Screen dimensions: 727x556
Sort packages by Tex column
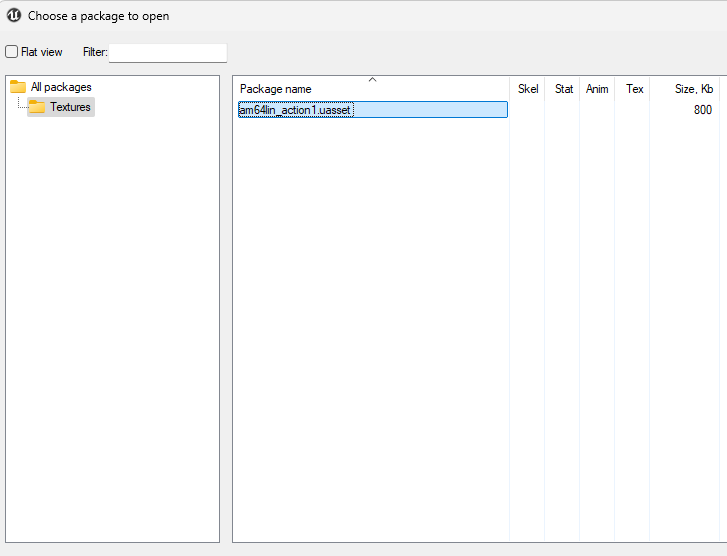[x=634, y=89]
